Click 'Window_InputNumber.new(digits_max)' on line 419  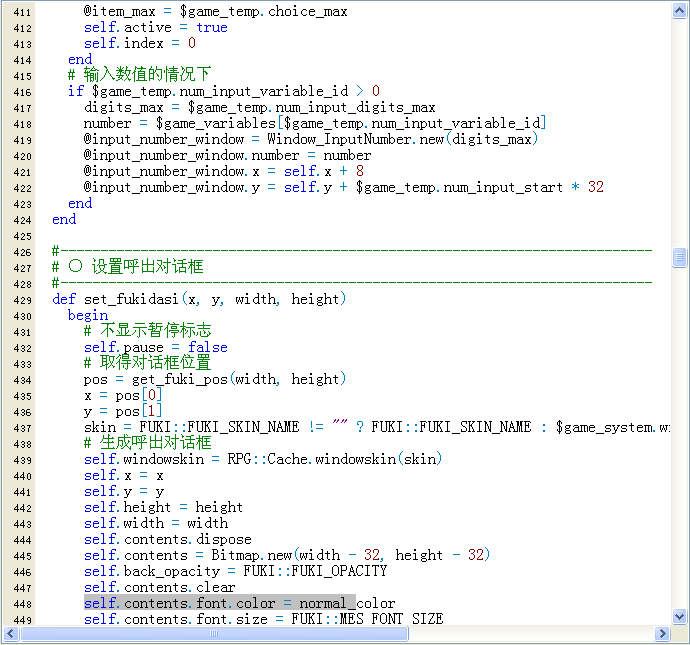(x=403, y=139)
